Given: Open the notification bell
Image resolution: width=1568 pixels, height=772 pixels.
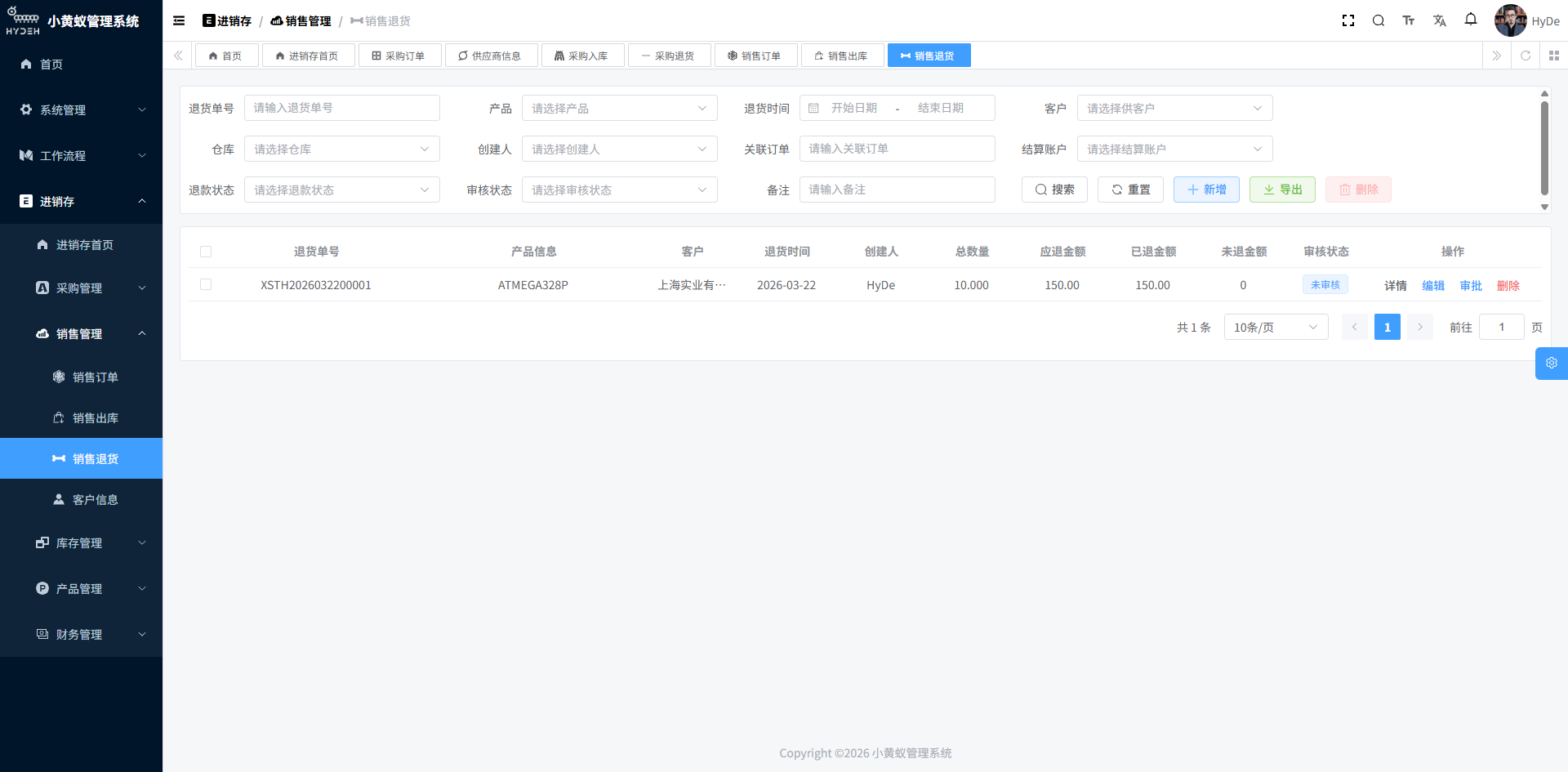Looking at the screenshot, I should pos(1471,20).
